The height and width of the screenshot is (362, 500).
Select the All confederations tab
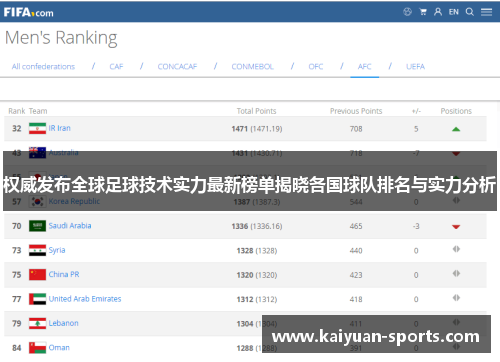[43, 67]
